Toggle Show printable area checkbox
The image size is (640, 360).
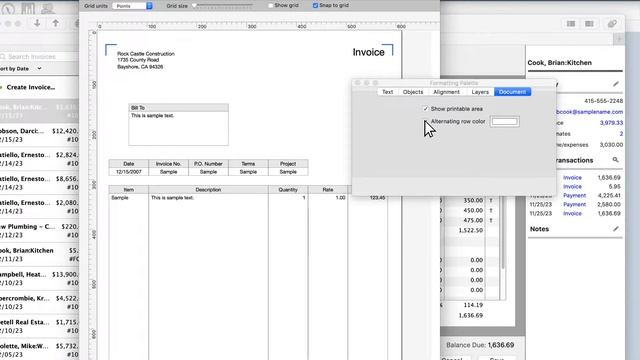[x=426, y=109]
